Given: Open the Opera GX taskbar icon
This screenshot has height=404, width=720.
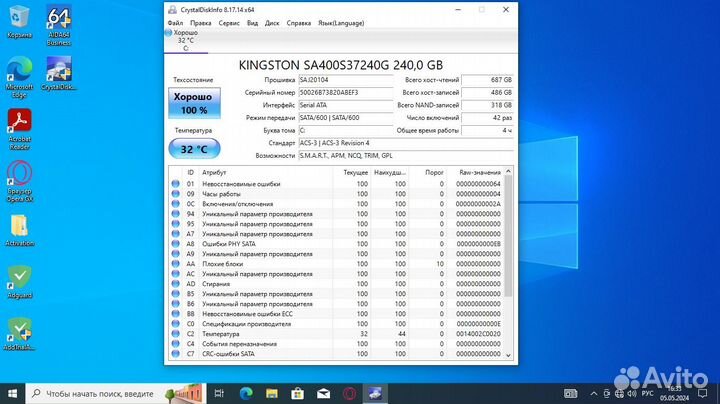Looking at the screenshot, I should tap(349, 393).
